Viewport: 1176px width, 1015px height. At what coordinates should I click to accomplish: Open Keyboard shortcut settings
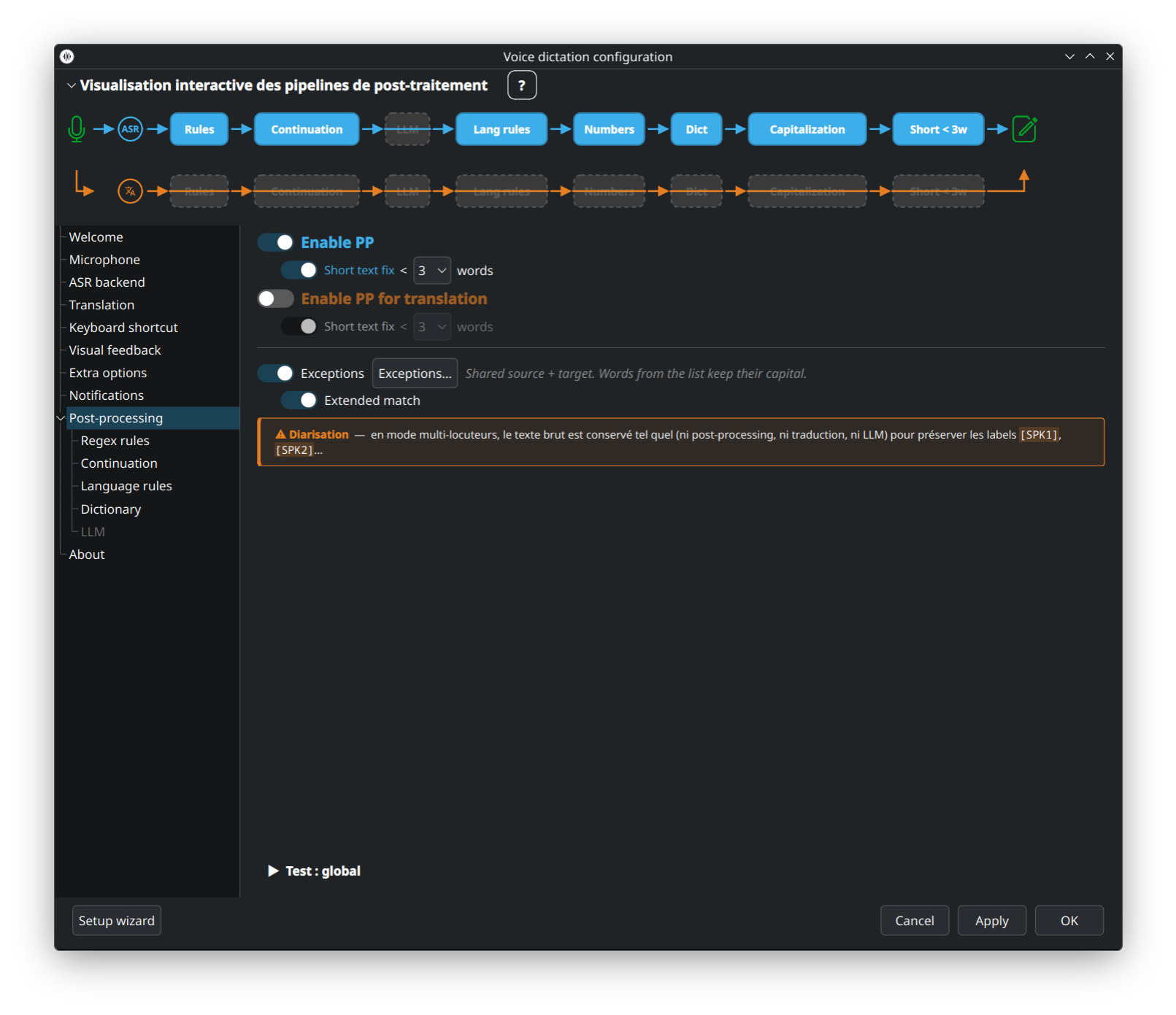123,327
